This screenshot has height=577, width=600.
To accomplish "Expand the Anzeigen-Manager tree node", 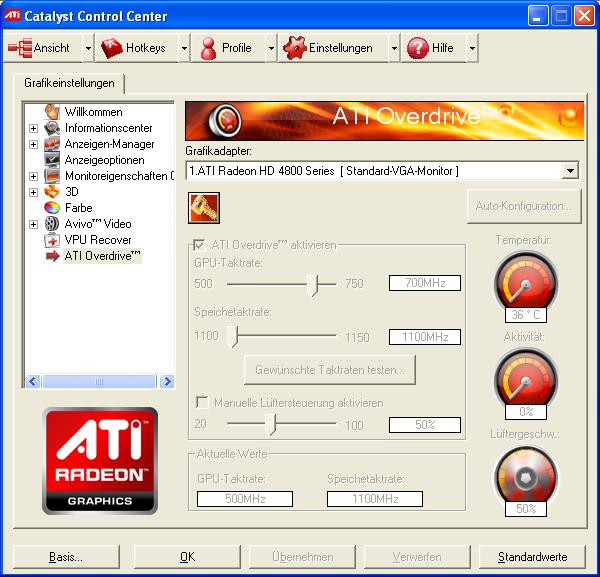I will (x=33, y=144).
